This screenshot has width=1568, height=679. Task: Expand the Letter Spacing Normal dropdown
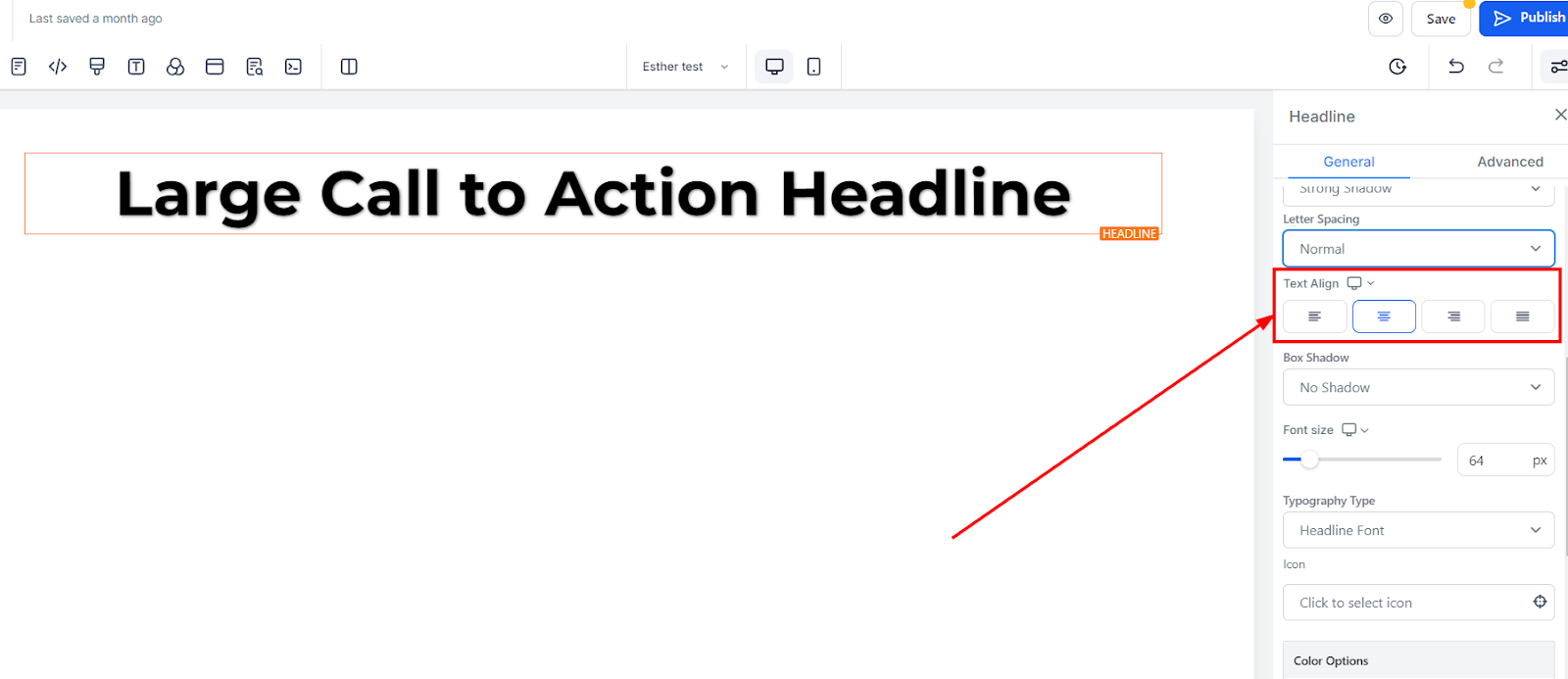click(1419, 249)
